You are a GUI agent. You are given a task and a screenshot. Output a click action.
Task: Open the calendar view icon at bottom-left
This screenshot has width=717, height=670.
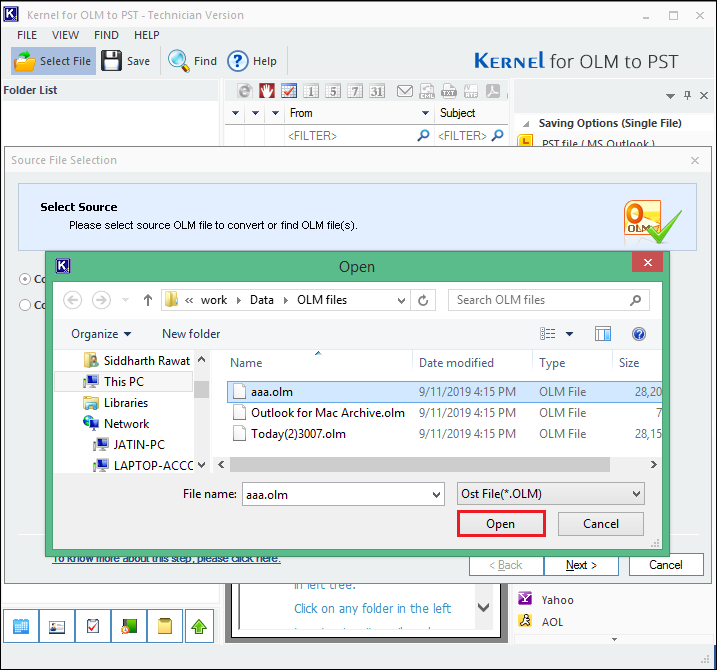(x=21, y=626)
